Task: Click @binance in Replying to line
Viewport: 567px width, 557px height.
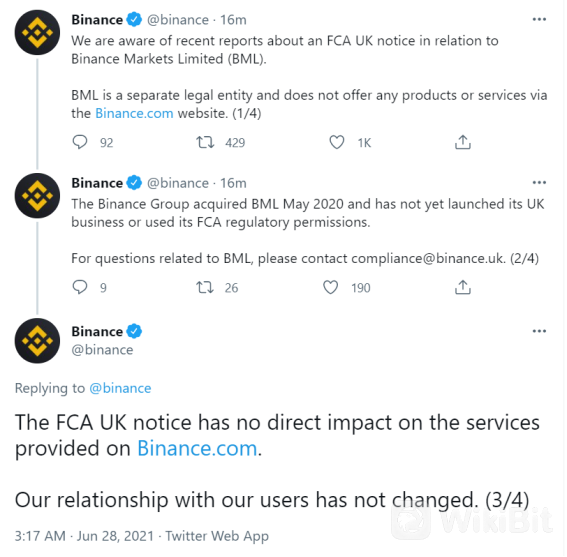Action: [x=120, y=388]
